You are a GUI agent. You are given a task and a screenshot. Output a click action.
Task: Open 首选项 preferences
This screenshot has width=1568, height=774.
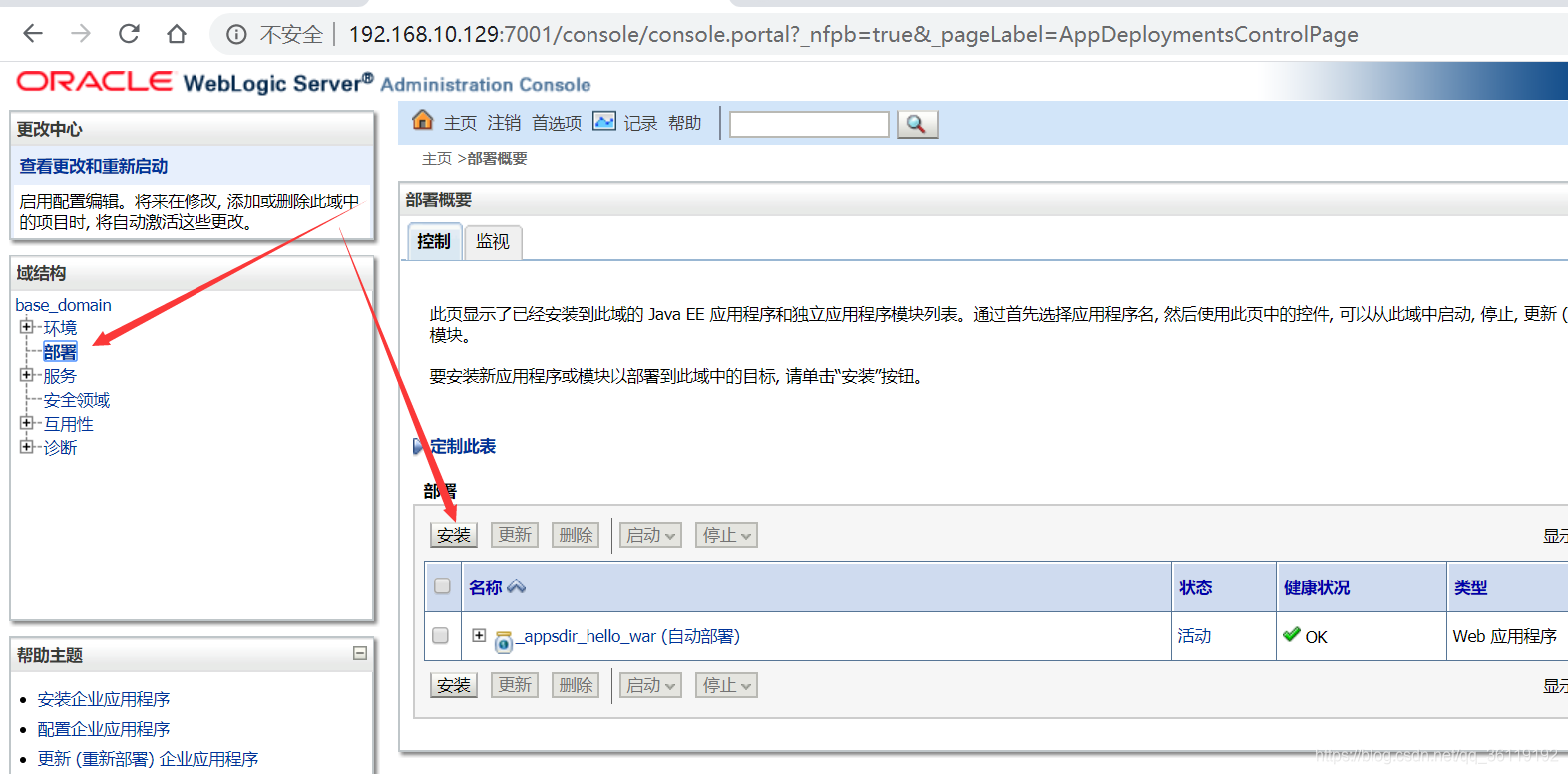tap(557, 123)
